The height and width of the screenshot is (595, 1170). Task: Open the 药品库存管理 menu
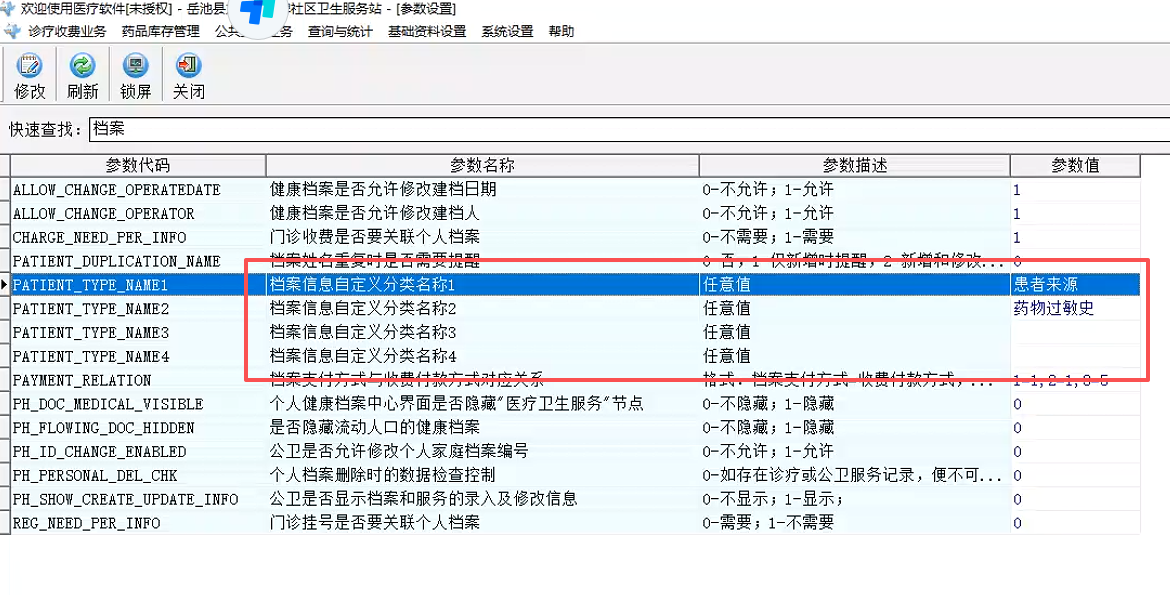pos(160,31)
